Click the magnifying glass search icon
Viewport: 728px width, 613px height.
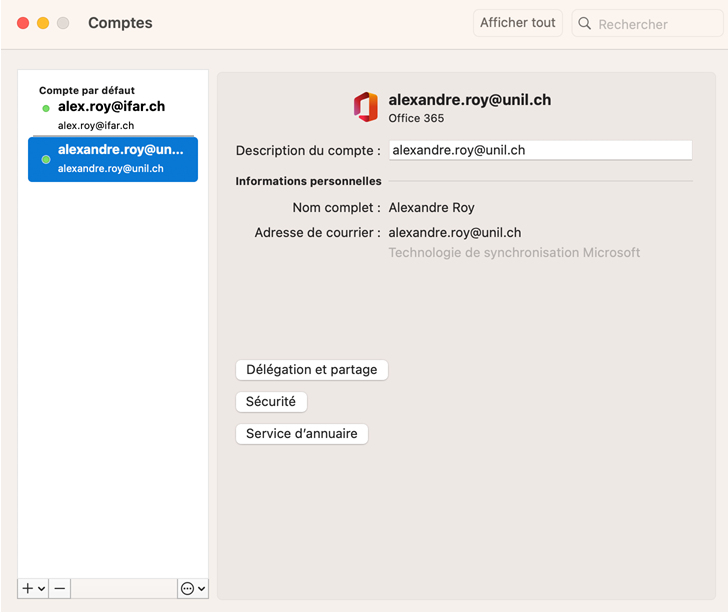(x=585, y=24)
